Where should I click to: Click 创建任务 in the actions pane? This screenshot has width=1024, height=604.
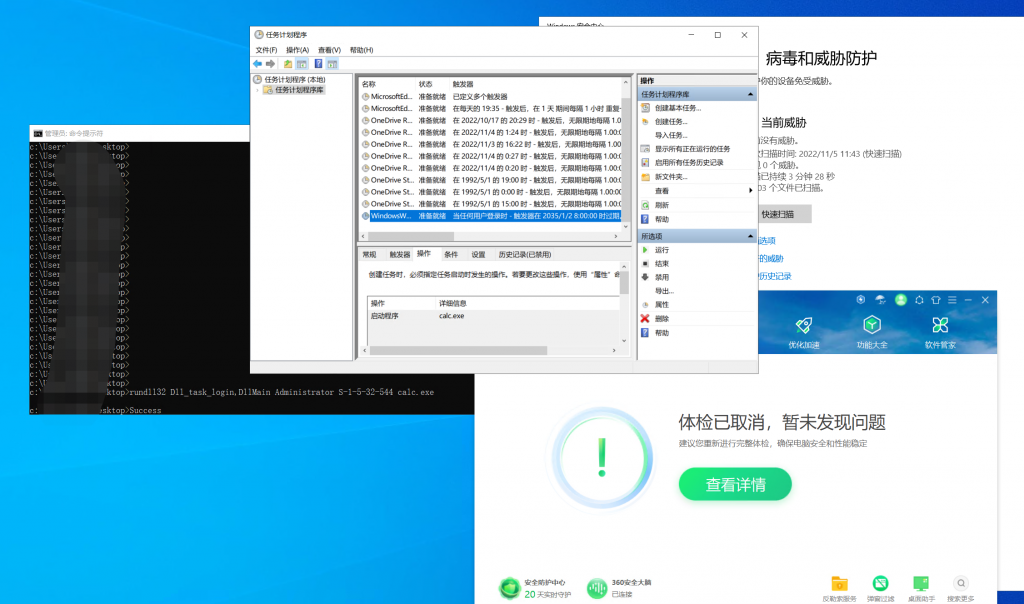(x=671, y=121)
